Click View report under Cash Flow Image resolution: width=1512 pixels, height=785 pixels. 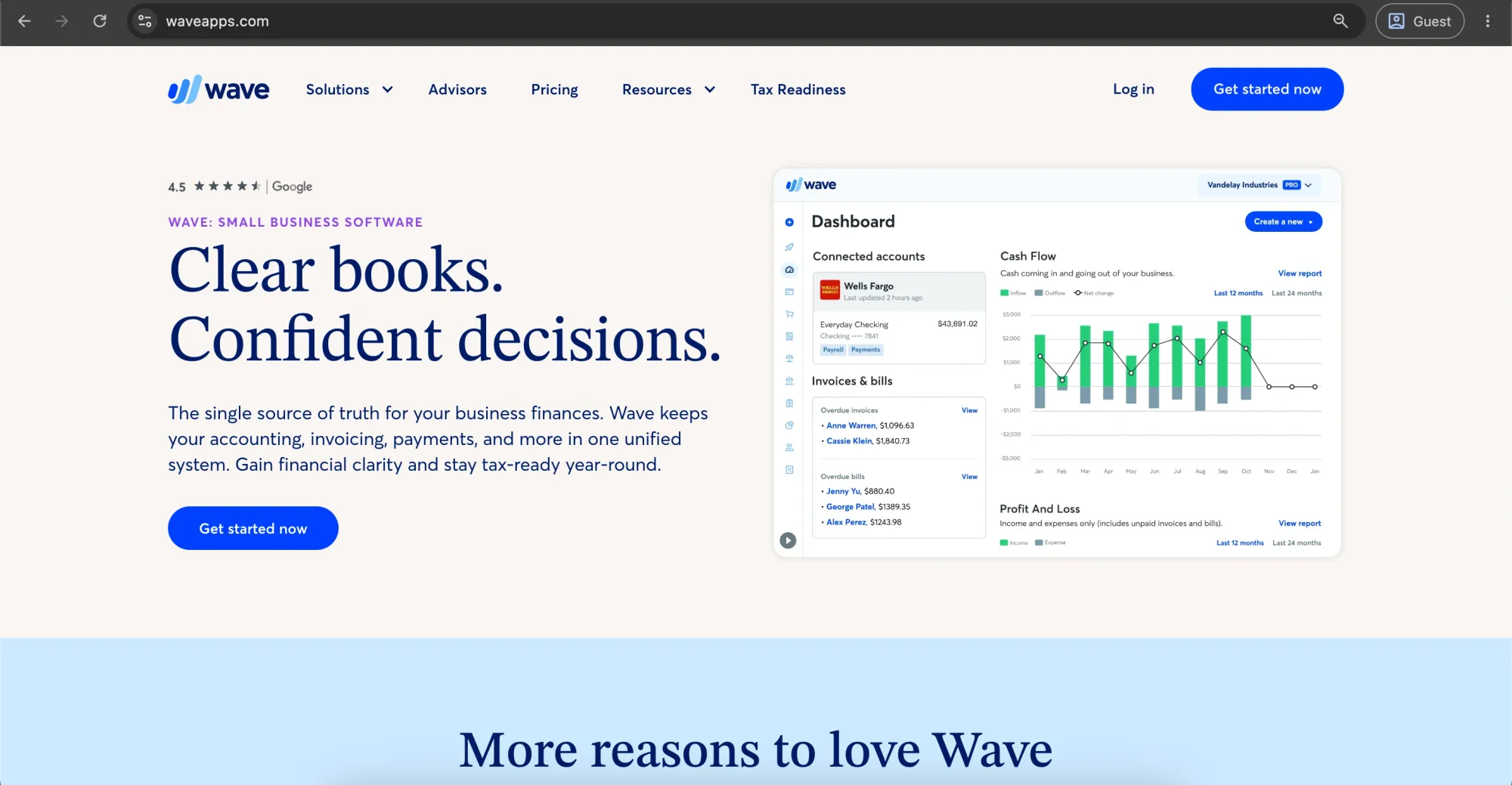[x=1300, y=274]
